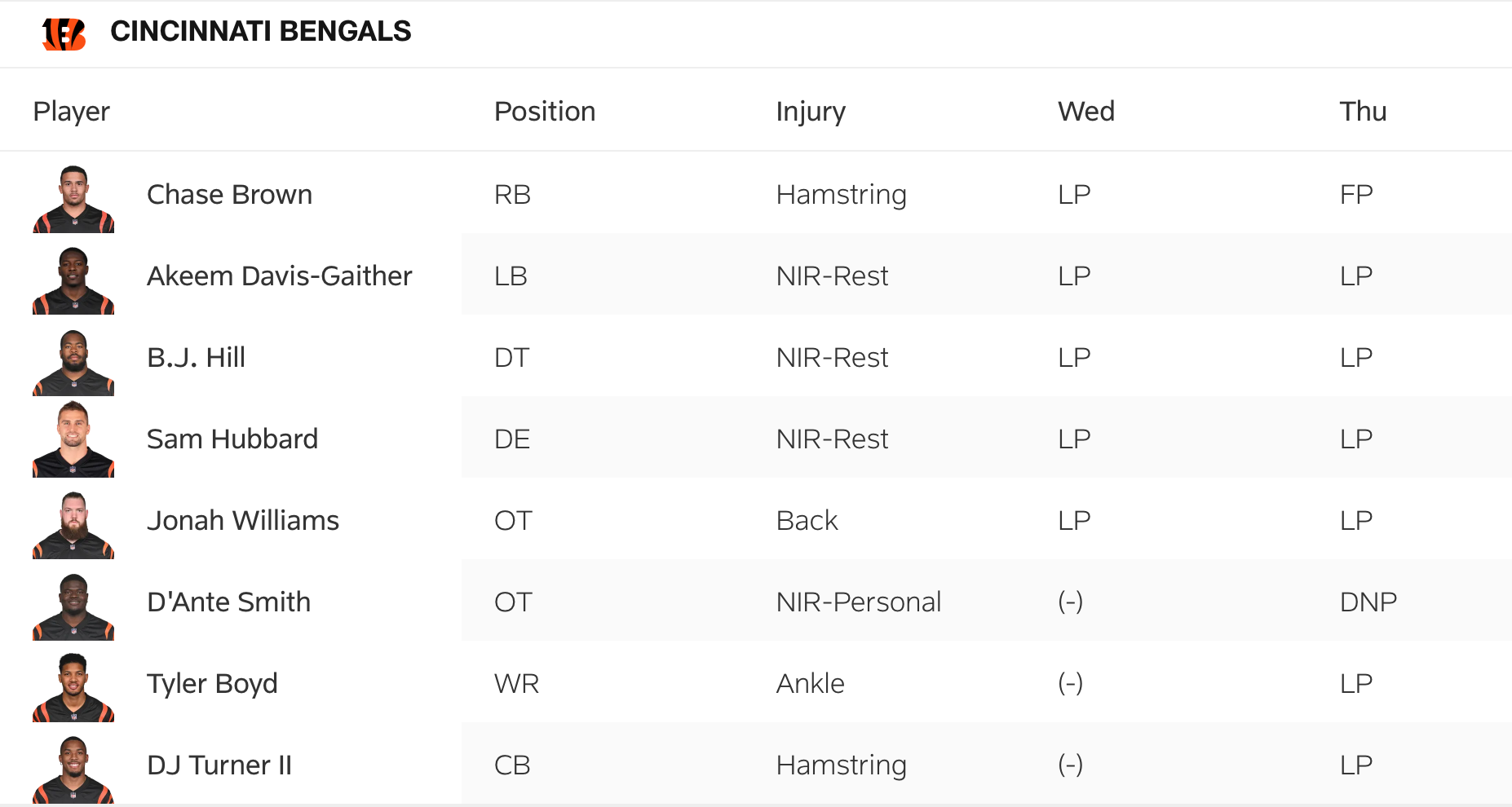Open B.J. Hill's player page
The width and height of the screenshot is (1512, 807).
(x=196, y=358)
